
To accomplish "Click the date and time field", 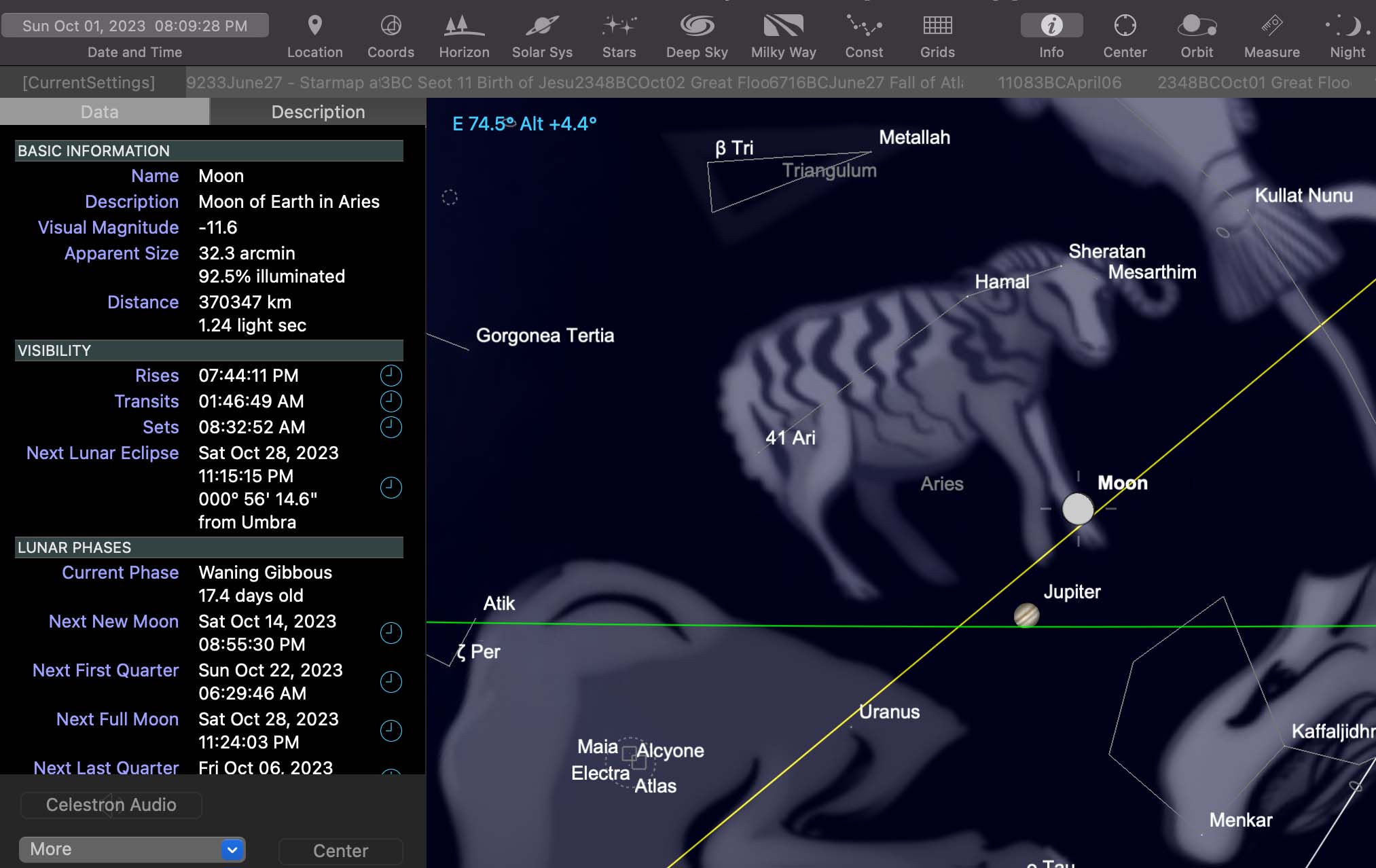I will coord(135,26).
